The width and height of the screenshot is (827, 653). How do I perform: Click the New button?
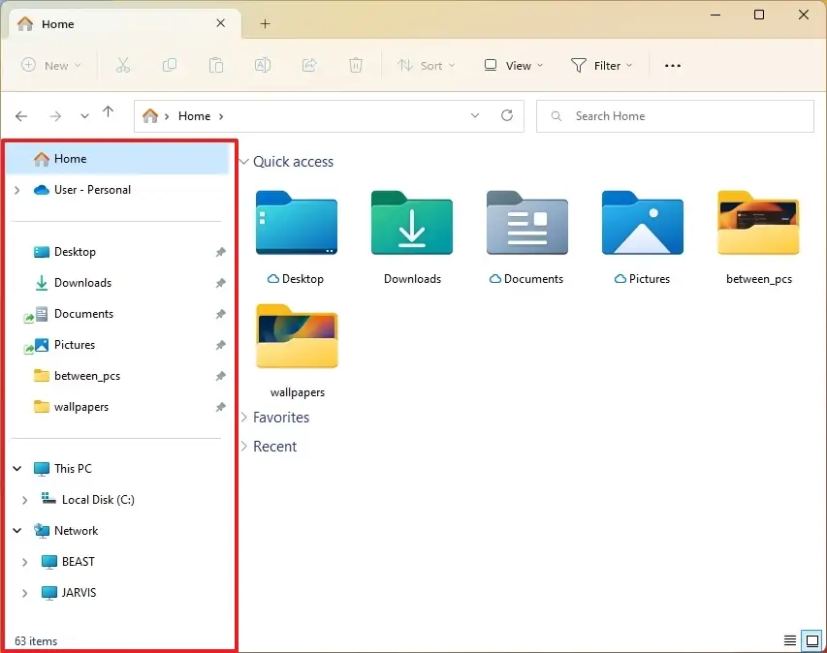[x=51, y=66]
